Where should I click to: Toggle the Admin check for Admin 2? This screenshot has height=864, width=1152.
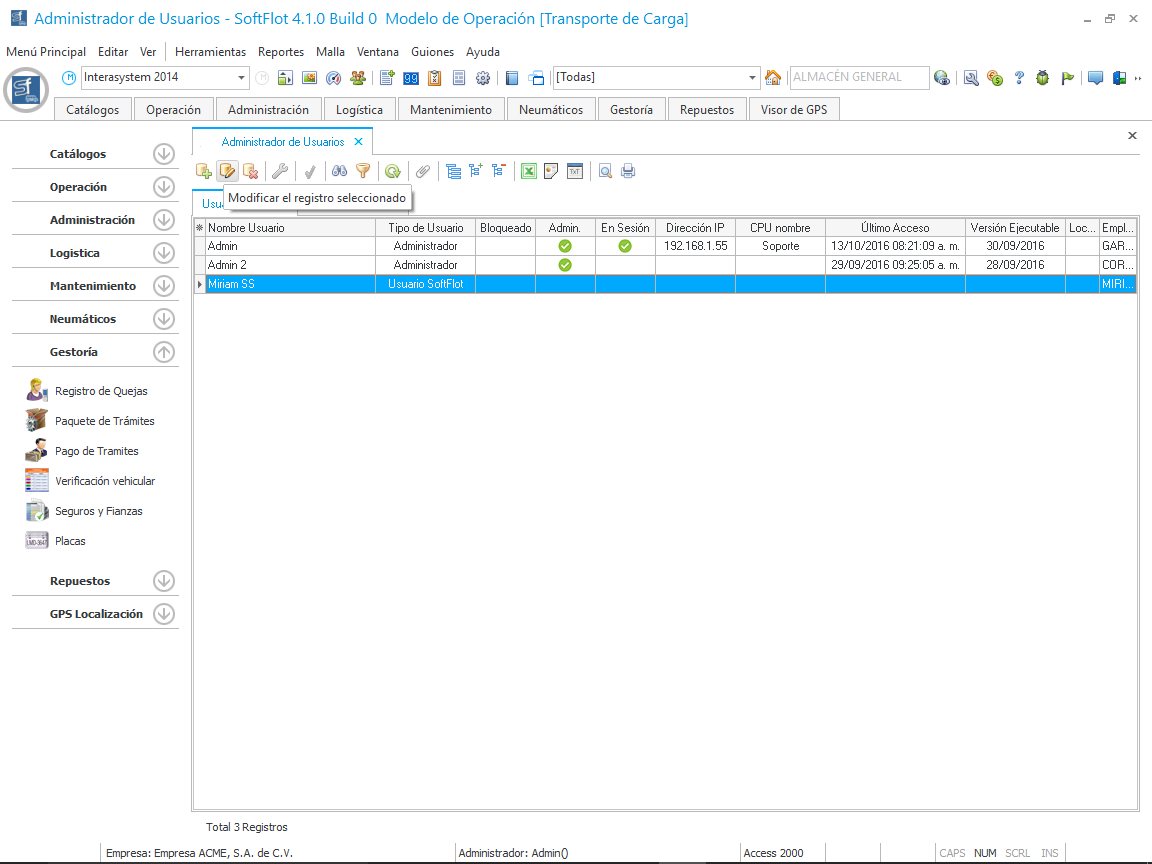click(565, 265)
